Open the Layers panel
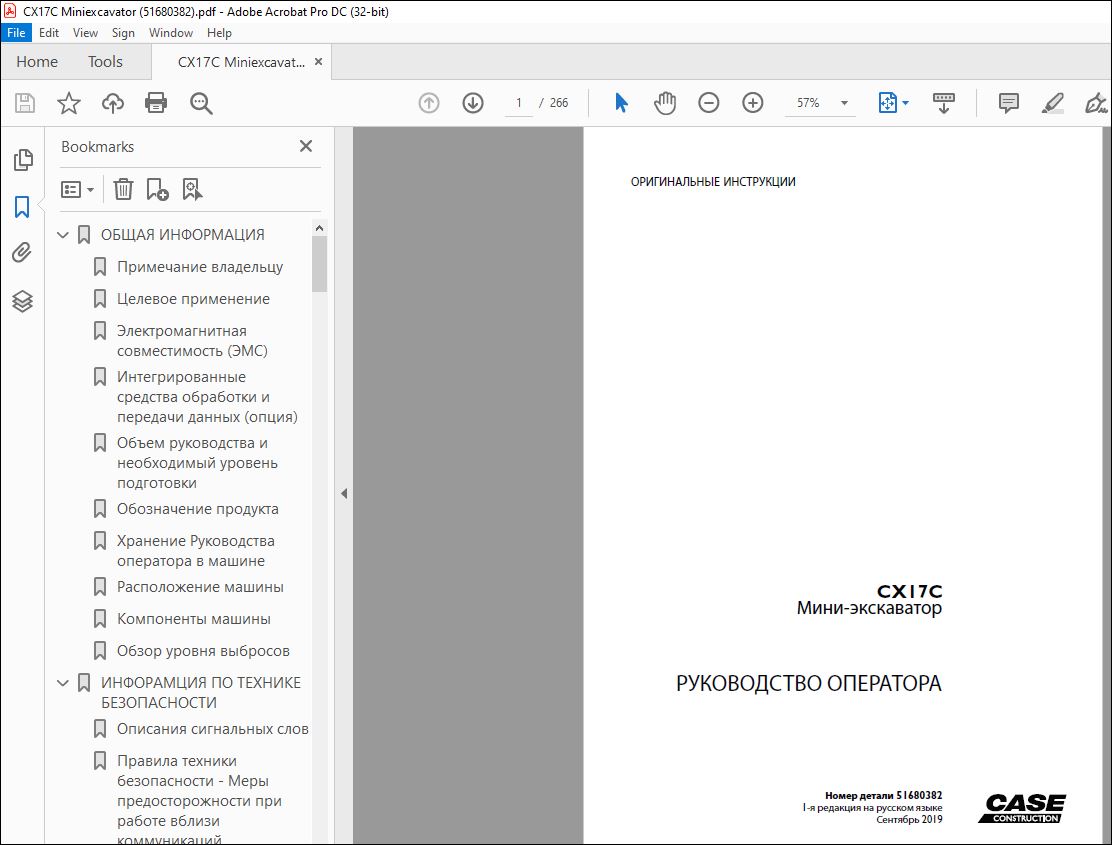The height and width of the screenshot is (845, 1112). (22, 301)
